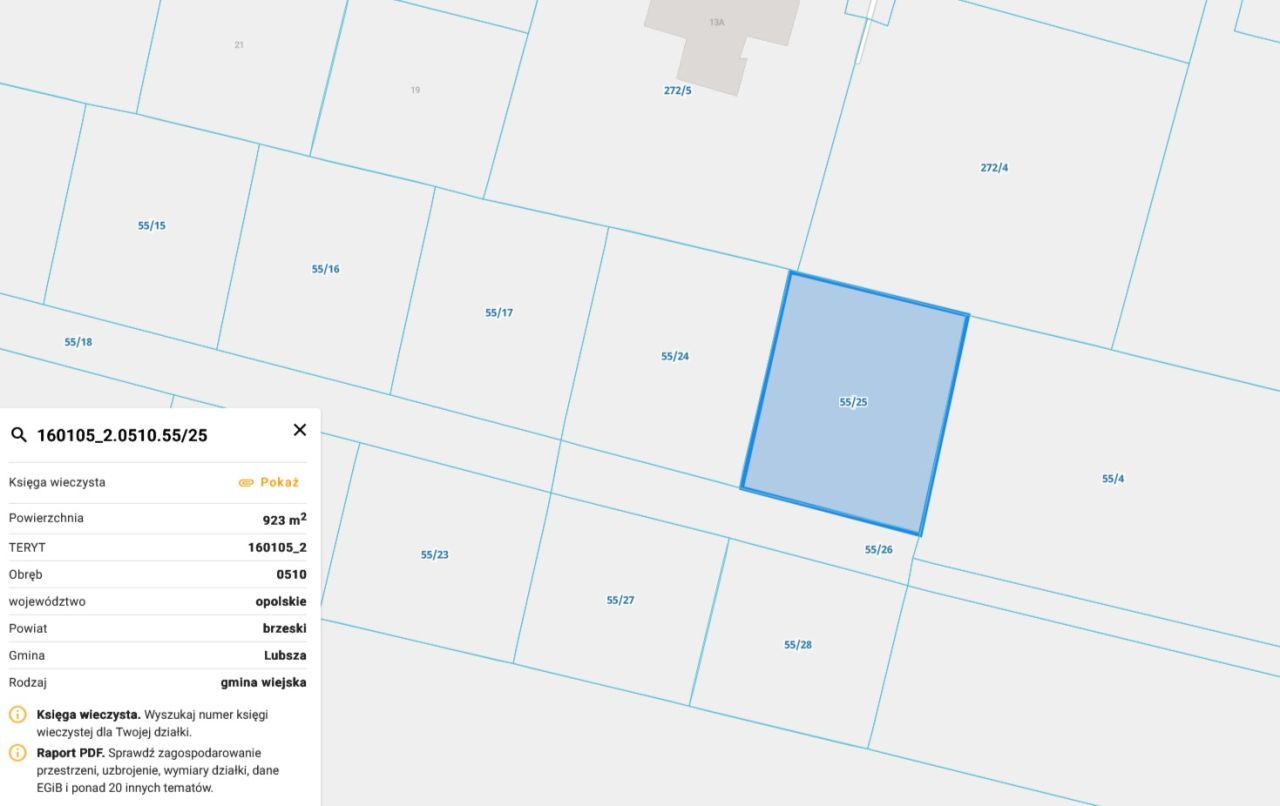Close the parcel info panel
The height and width of the screenshot is (806, 1280).
pos(299,430)
